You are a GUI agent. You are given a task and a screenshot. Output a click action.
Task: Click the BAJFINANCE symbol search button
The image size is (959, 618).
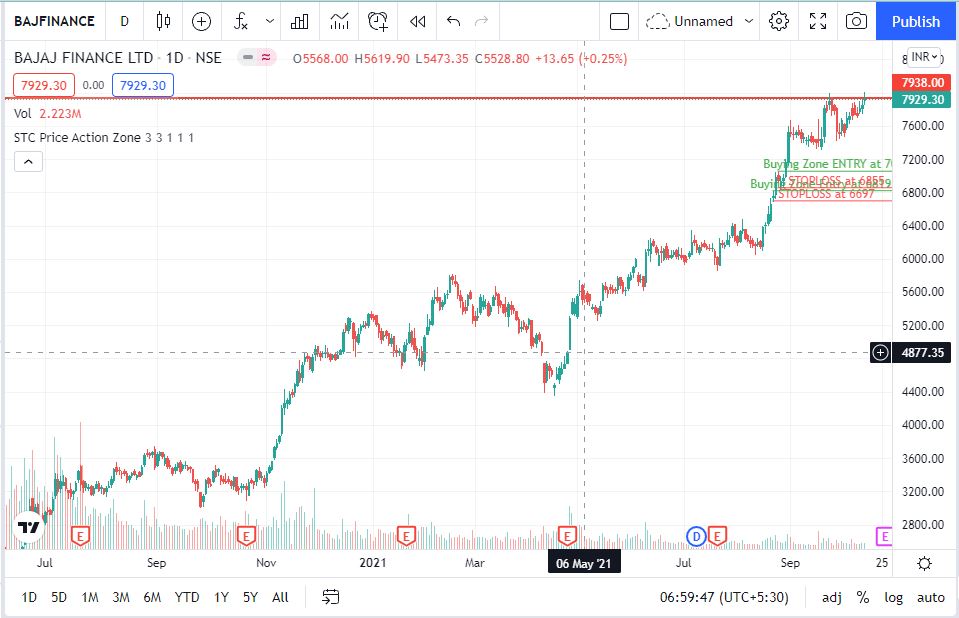[54, 21]
